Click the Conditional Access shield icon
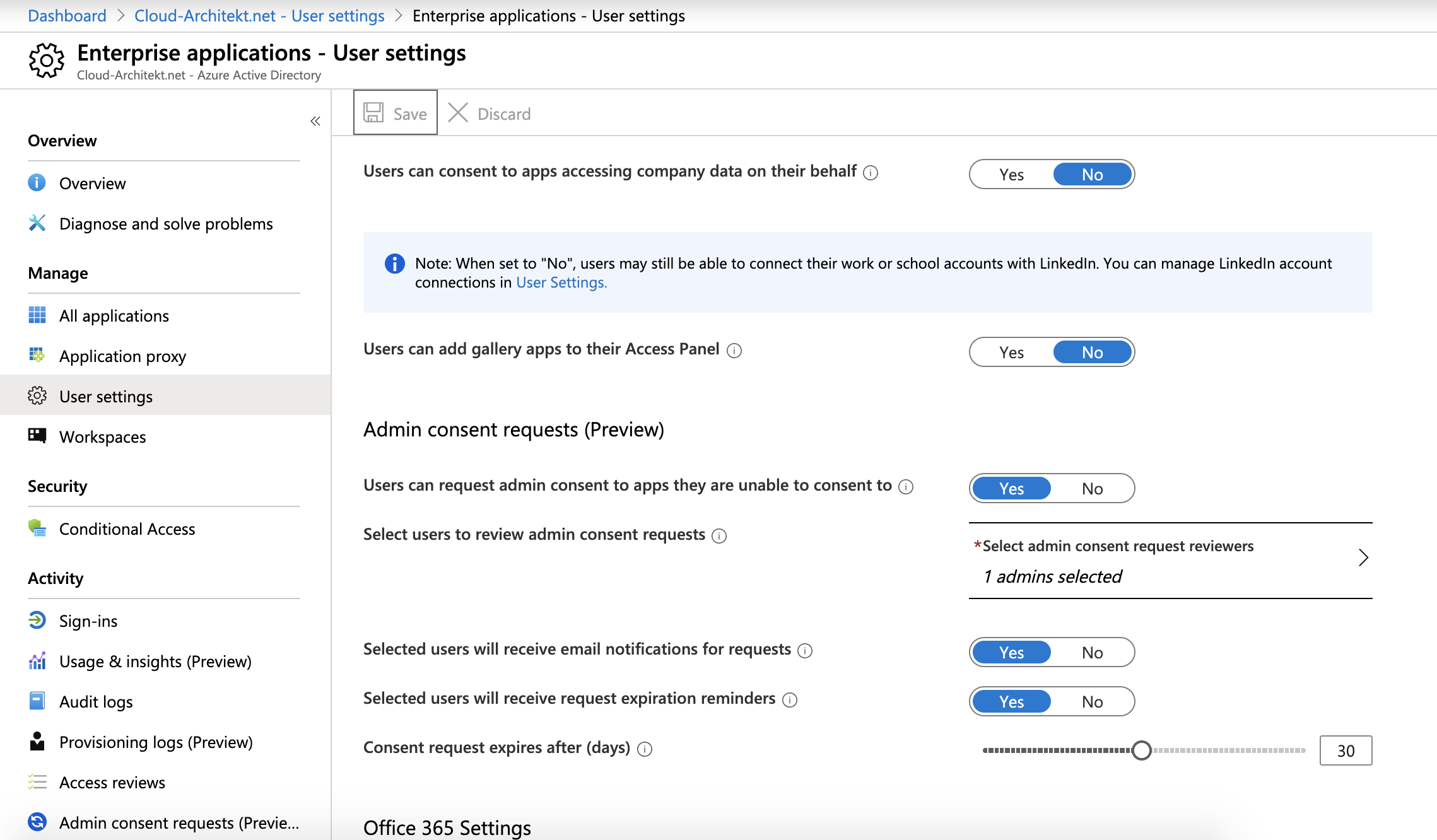Image resolution: width=1437 pixels, height=840 pixels. coord(37,528)
